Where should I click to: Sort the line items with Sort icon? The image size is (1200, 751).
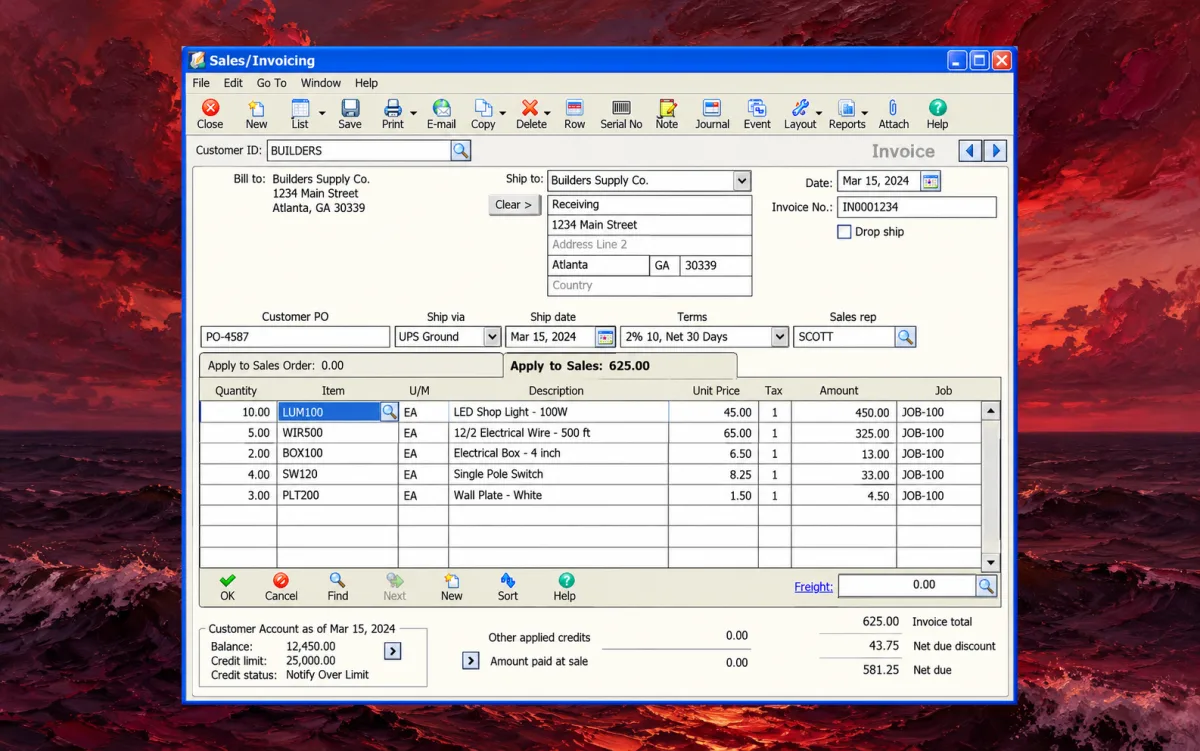[x=508, y=580]
